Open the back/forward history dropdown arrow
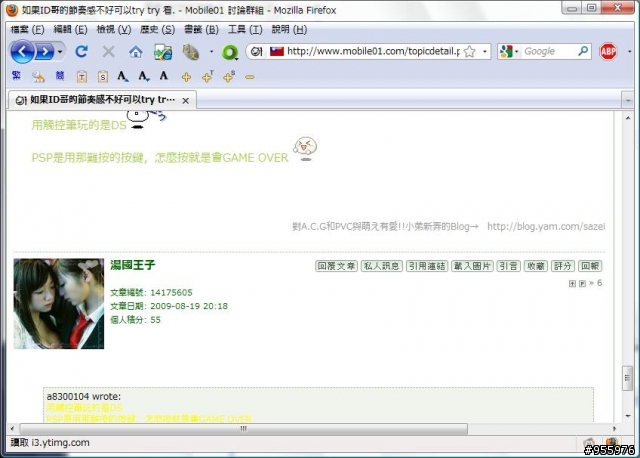Screen dimensions: 640x458 click(x=60, y=52)
